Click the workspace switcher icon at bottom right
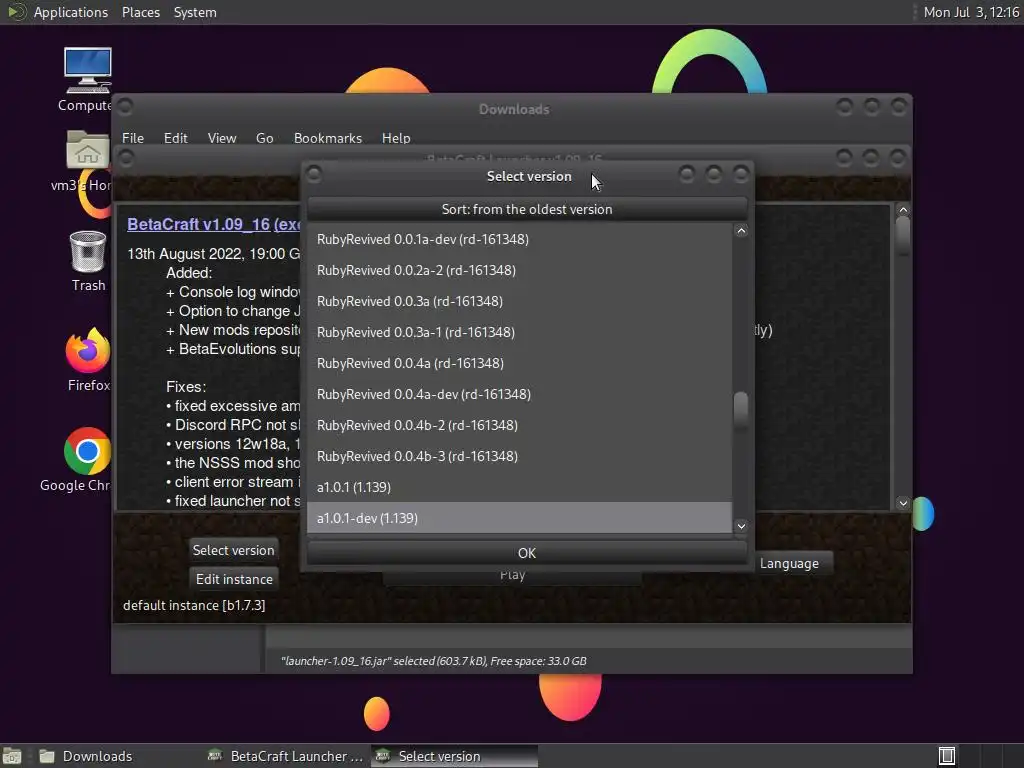 [947, 756]
